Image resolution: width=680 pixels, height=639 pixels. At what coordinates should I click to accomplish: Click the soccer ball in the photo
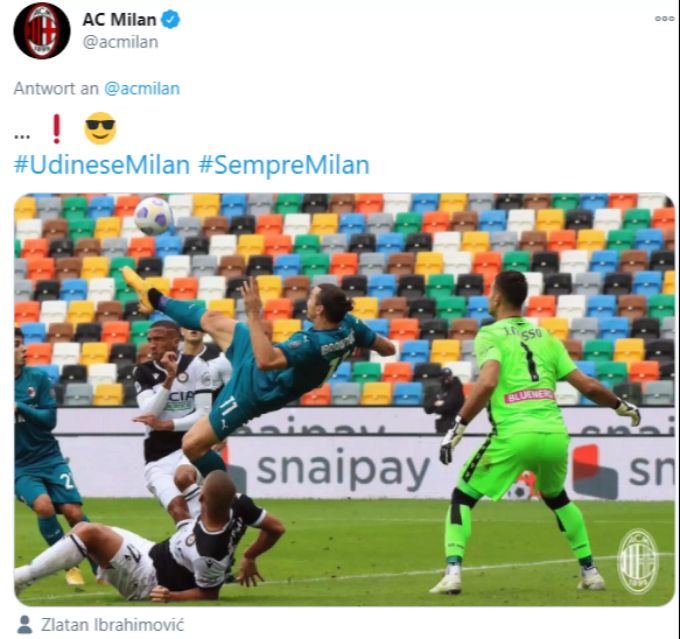(153, 216)
